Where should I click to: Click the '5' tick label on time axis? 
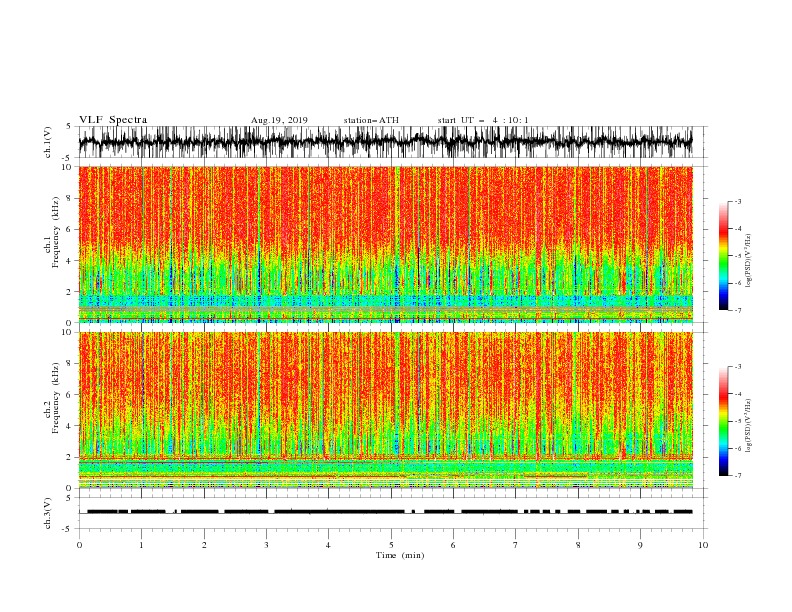click(391, 545)
